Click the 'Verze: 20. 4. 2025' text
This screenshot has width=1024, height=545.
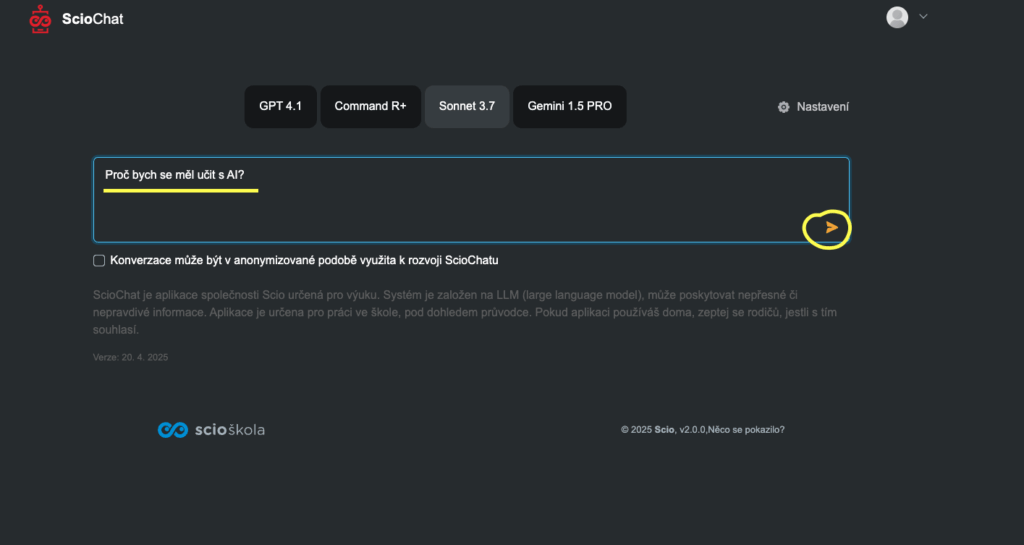131,357
